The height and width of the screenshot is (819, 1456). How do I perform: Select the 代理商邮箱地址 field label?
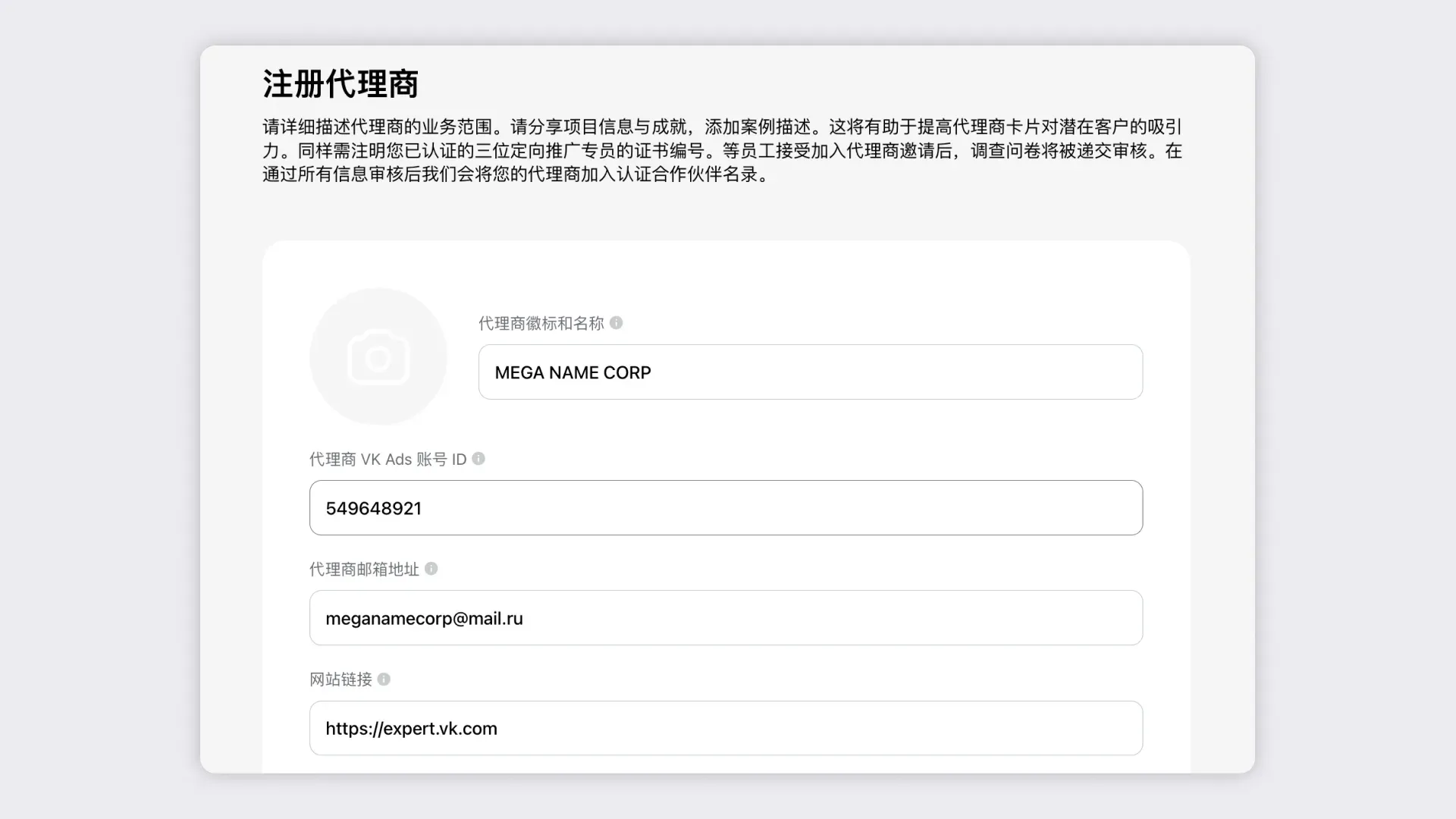tap(362, 569)
